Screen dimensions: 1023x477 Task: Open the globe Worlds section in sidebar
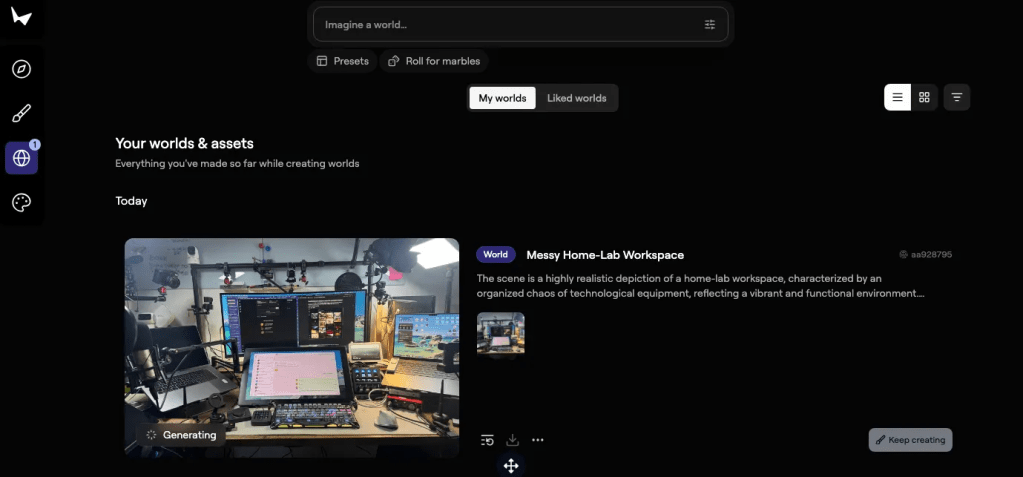21,158
